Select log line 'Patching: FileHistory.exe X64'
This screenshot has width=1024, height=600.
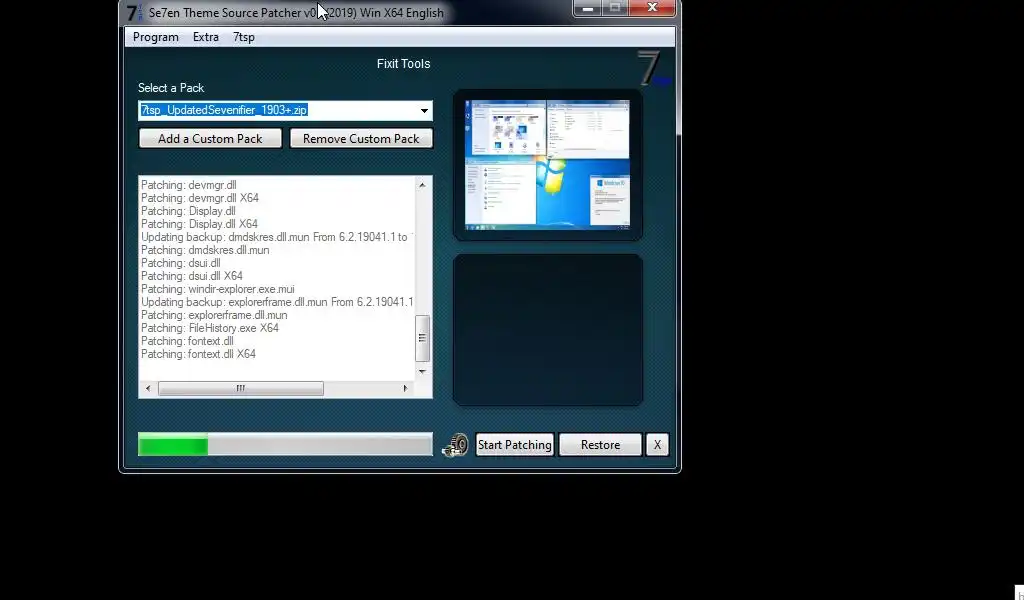210,328
